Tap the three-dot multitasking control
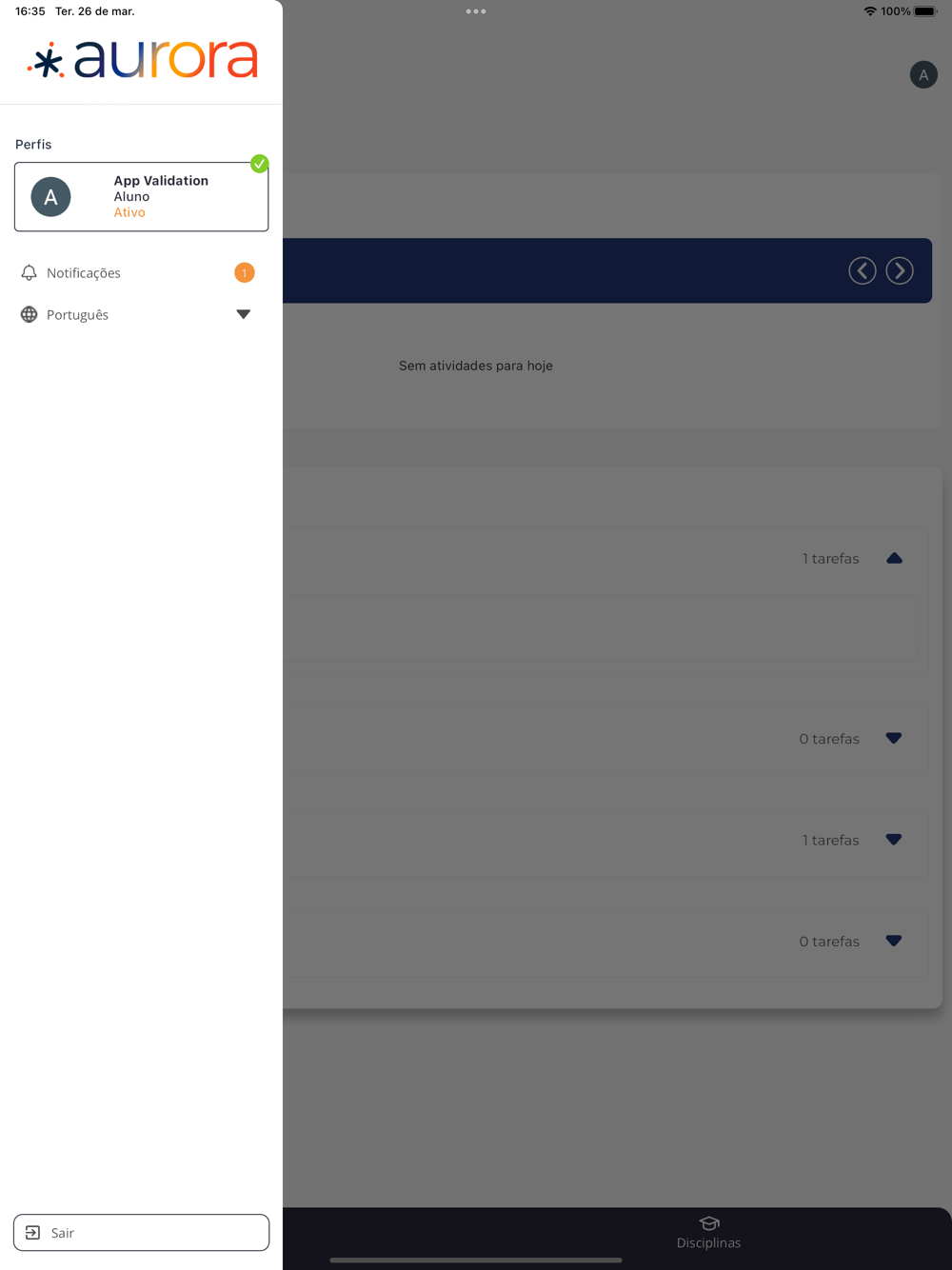 pos(476,11)
